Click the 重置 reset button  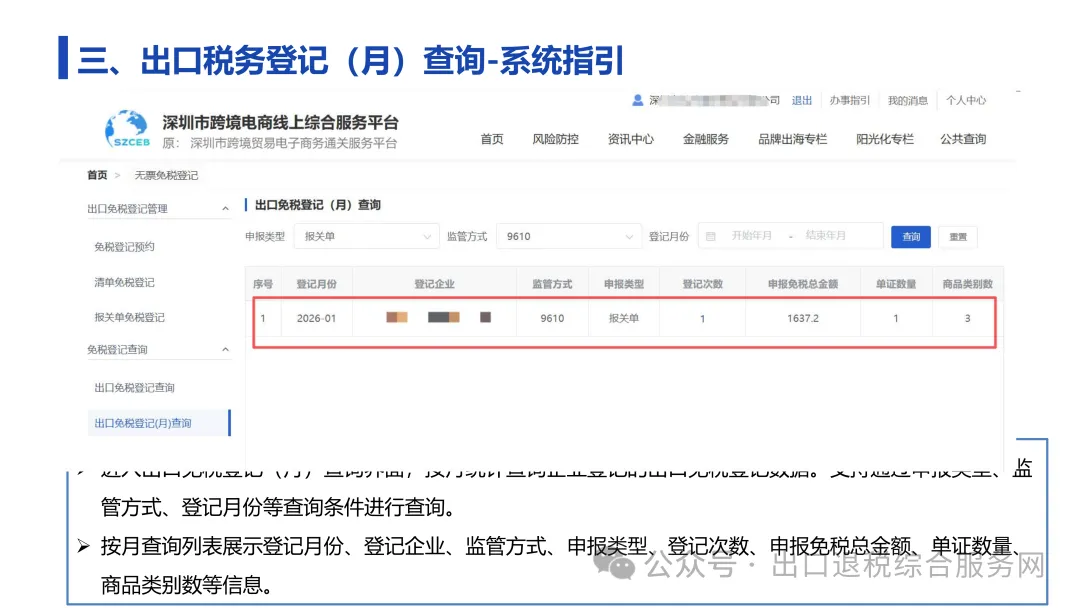(x=957, y=237)
